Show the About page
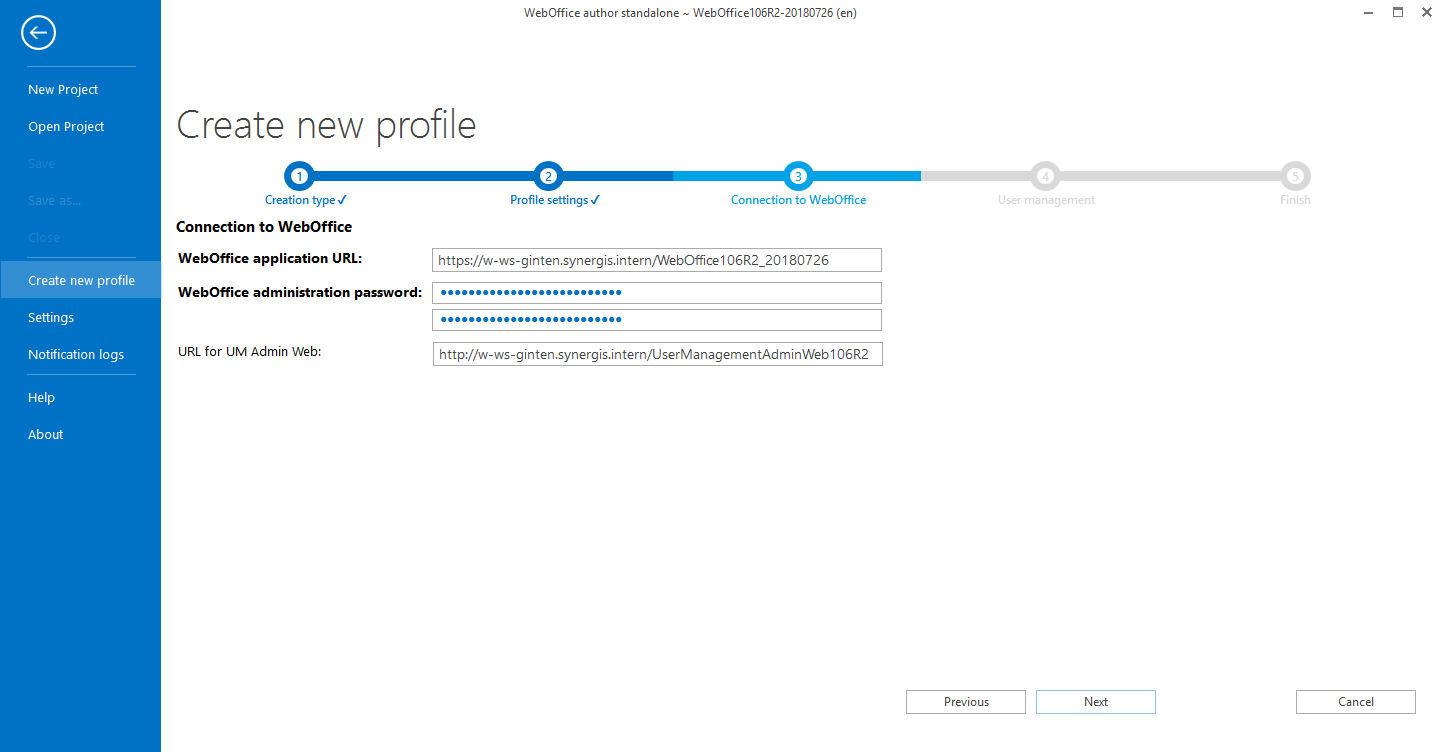The height and width of the screenshot is (752, 1439). [x=45, y=434]
